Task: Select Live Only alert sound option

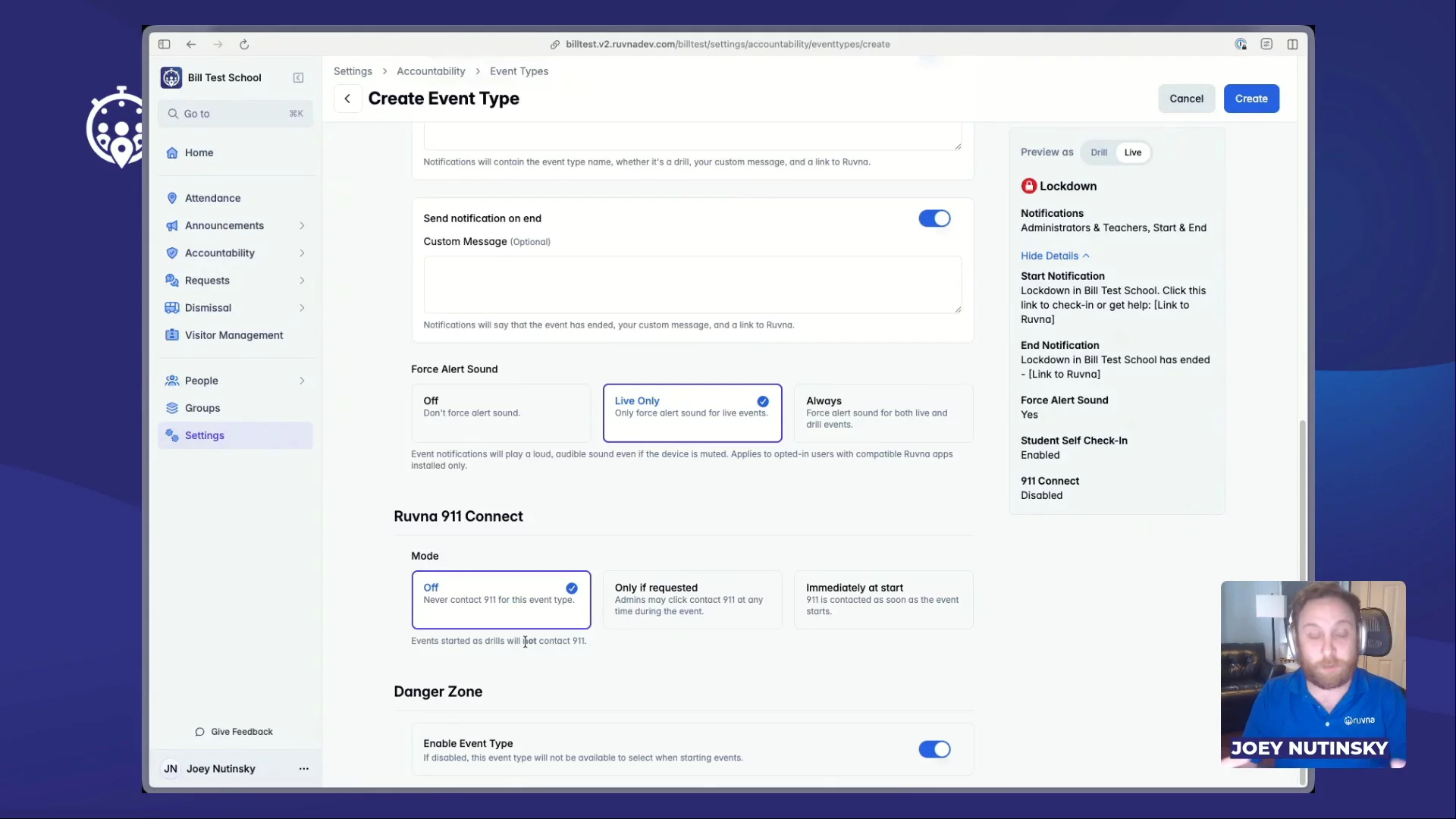Action: point(692,413)
